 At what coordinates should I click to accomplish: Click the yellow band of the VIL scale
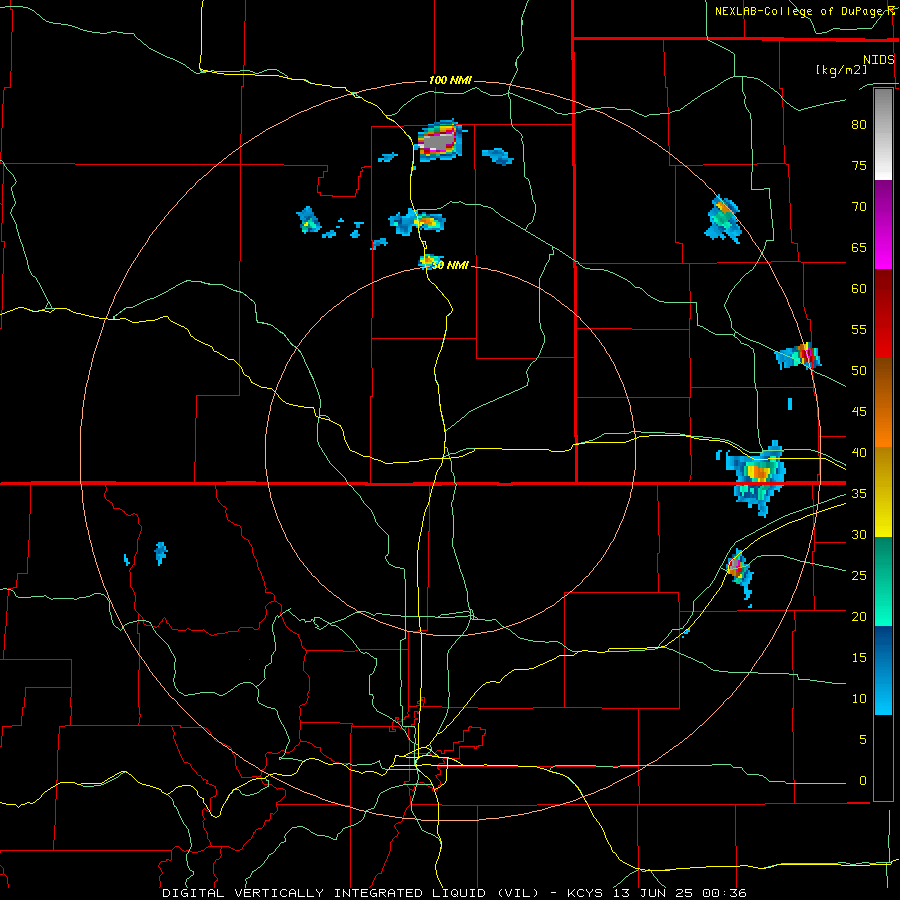tap(883, 492)
